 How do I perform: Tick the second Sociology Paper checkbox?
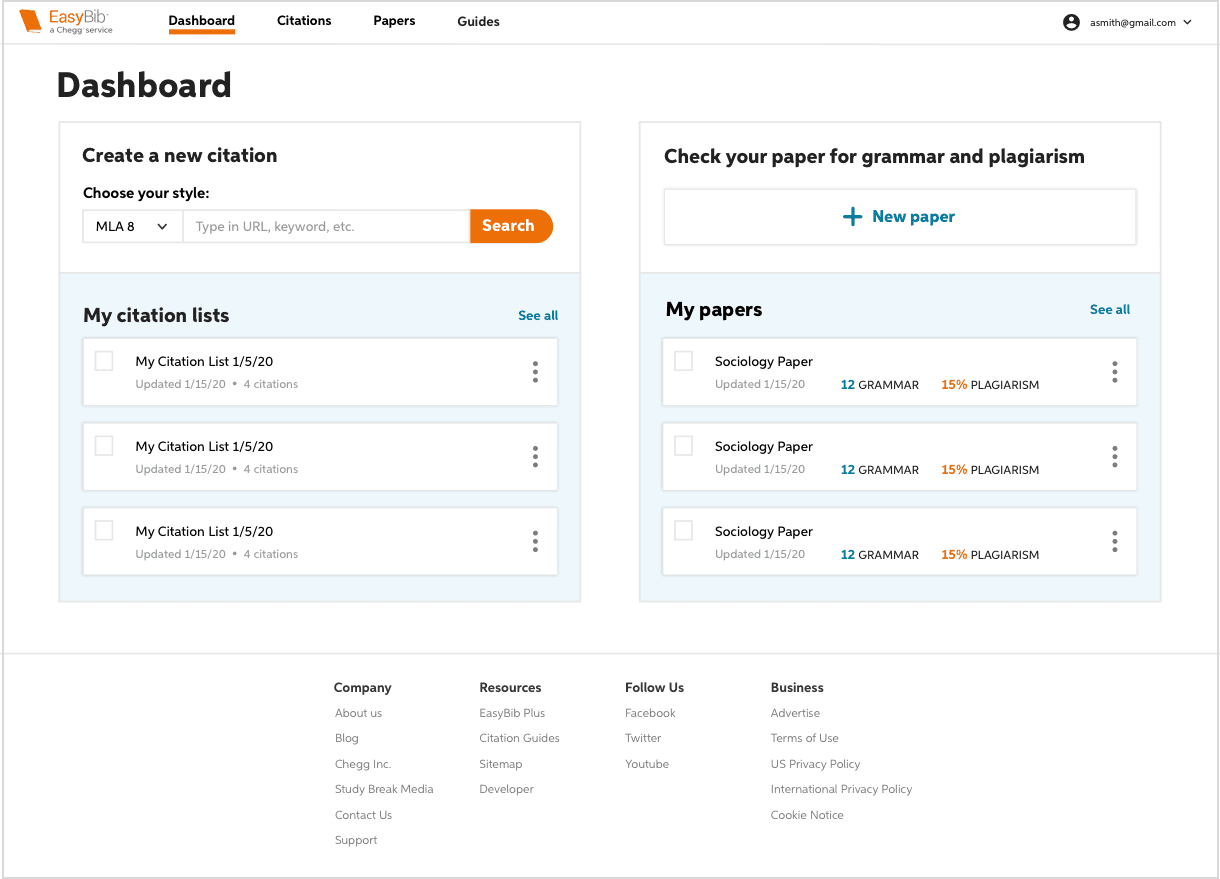coord(684,446)
